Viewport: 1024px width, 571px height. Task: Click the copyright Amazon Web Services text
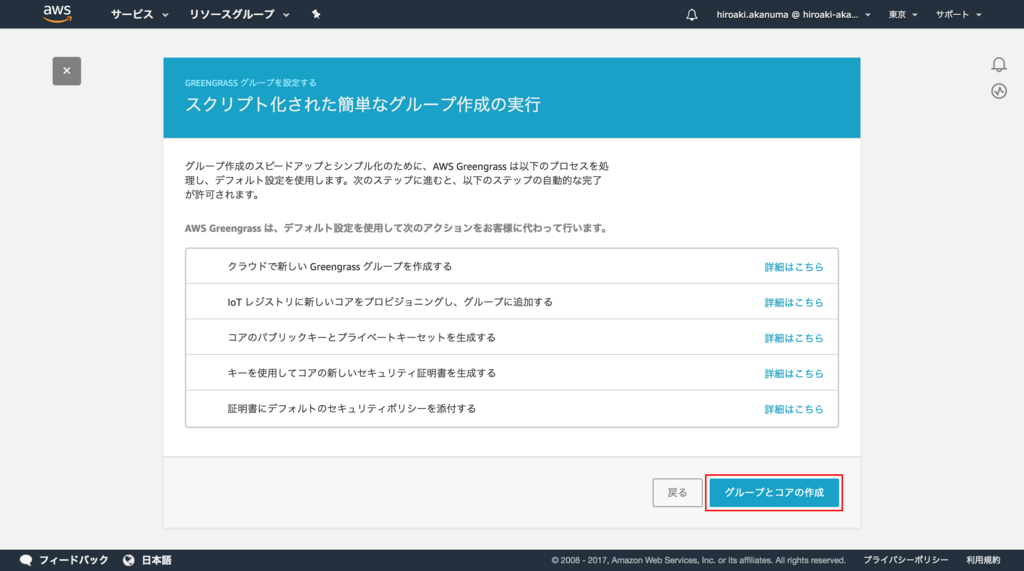point(698,560)
